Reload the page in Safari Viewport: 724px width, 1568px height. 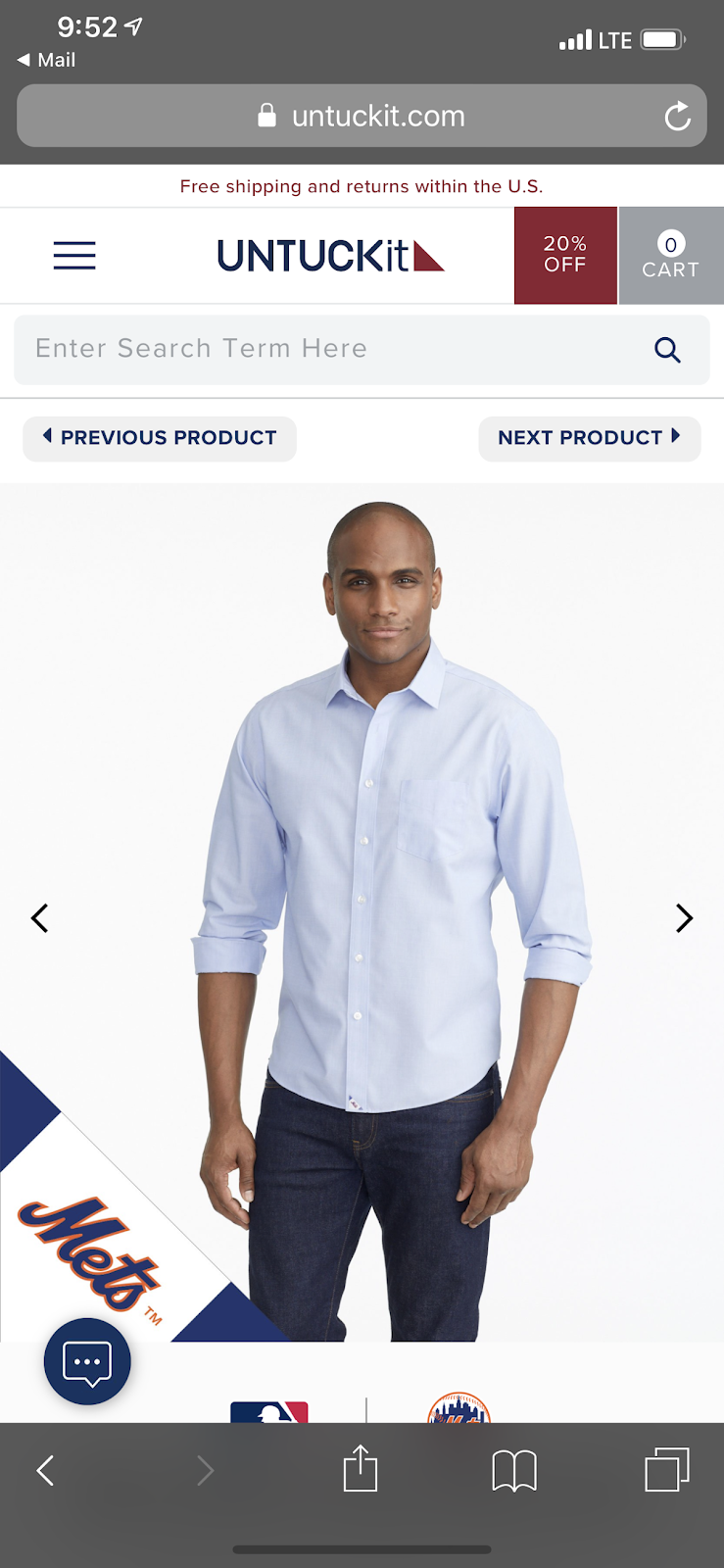[678, 117]
